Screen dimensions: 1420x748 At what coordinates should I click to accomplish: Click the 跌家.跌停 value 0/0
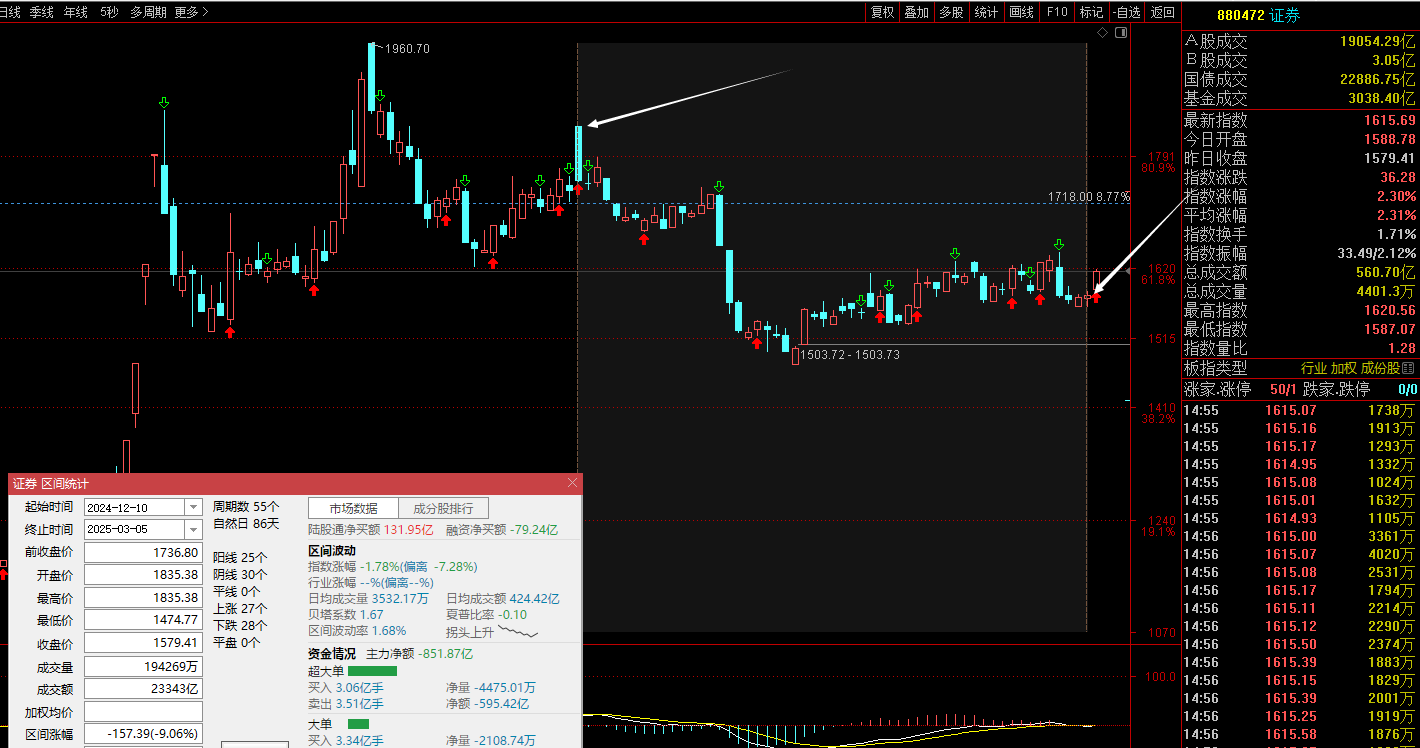[x=1407, y=389]
